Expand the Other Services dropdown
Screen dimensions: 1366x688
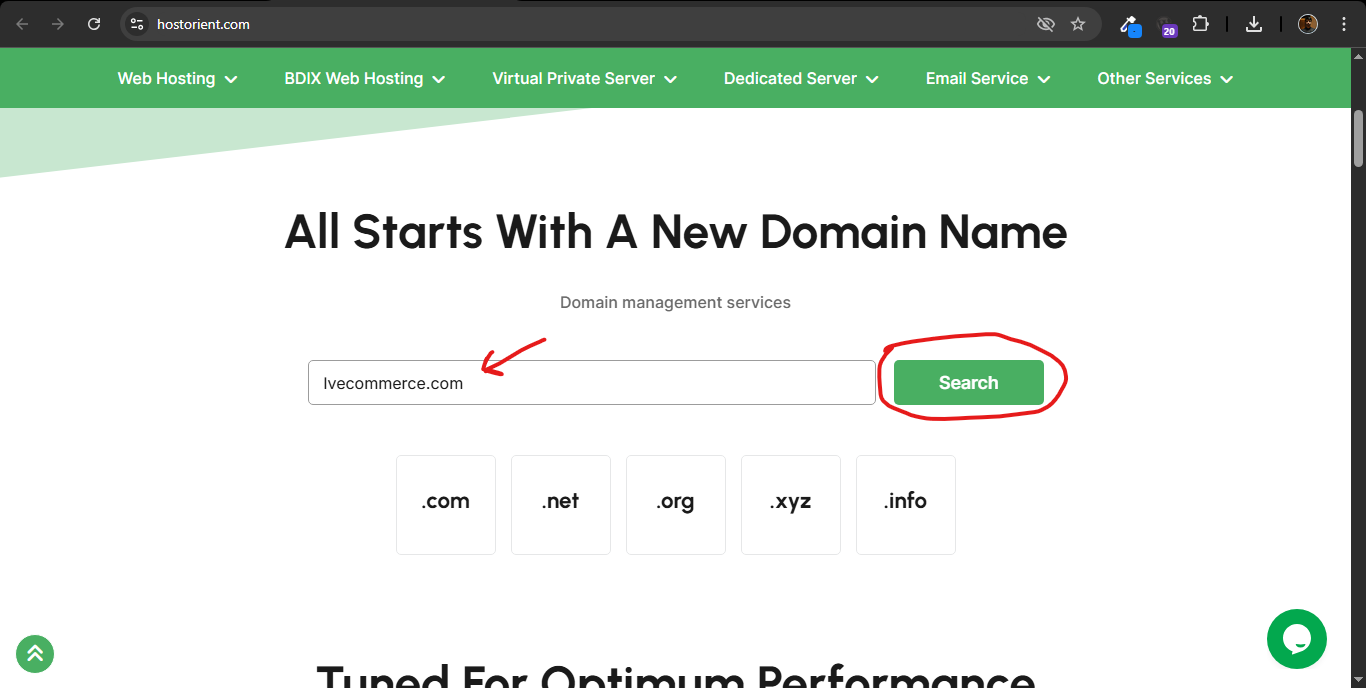pos(1164,79)
